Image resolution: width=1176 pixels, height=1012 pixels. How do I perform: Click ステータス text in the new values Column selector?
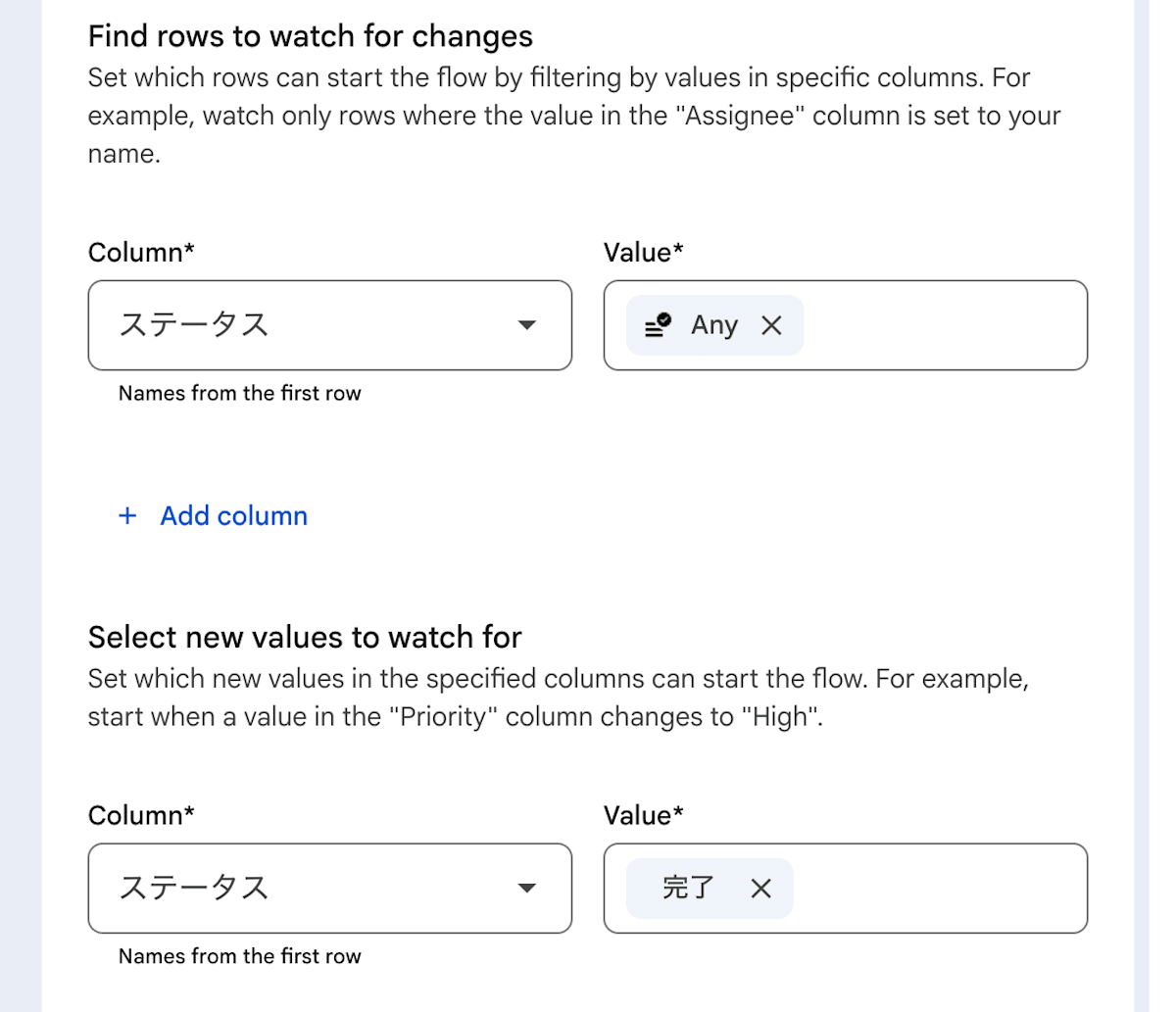pyautogui.click(x=194, y=889)
